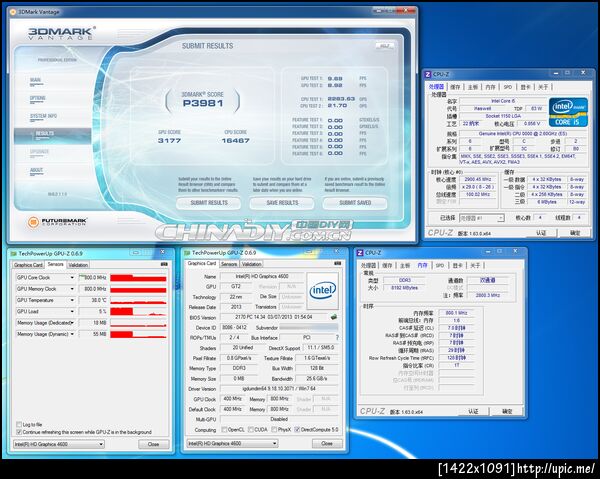
Task: Toggle the DirectCompute 5.0 checkbox
Action: coord(297,430)
